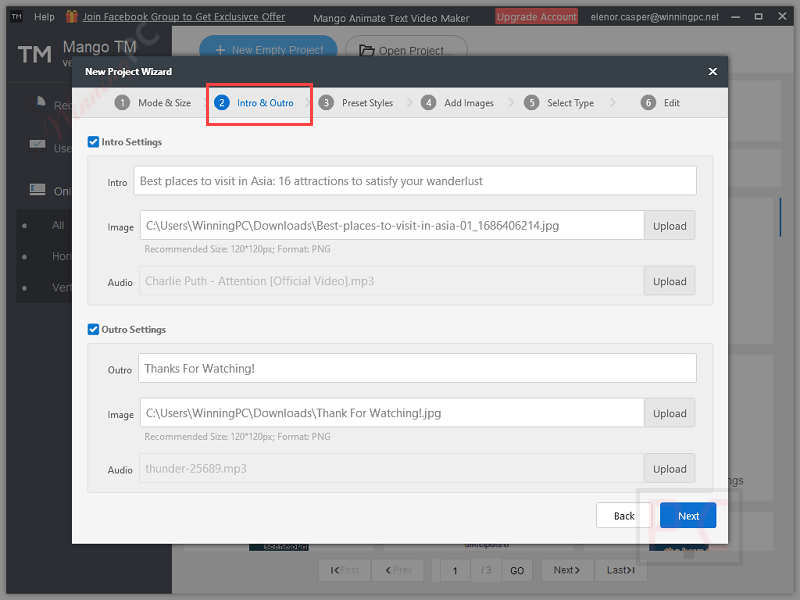Open the Help menu

coord(44,17)
